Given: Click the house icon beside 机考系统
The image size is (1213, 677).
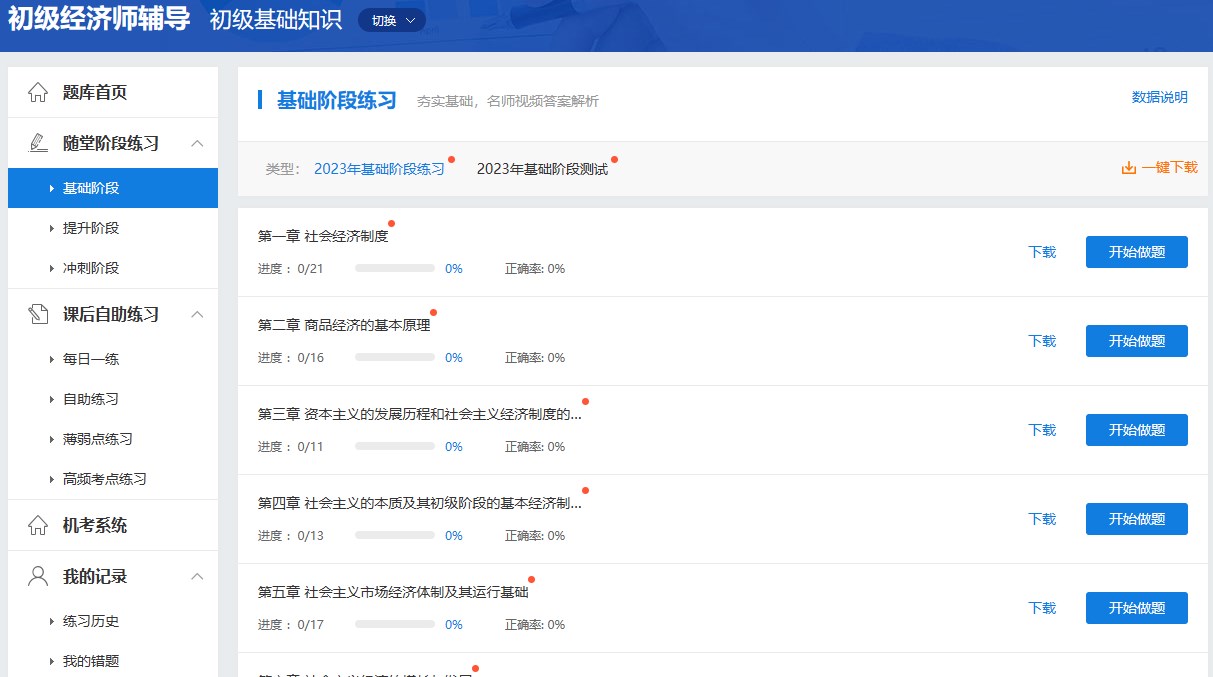Looking at the screenshot, I should click(x=38, y=525).
